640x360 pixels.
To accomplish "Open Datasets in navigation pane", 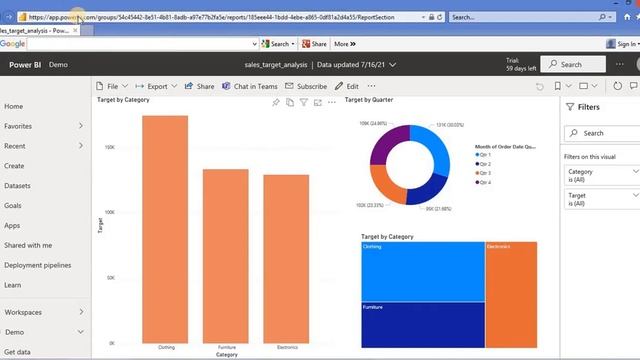I will [x=17, y=186].
